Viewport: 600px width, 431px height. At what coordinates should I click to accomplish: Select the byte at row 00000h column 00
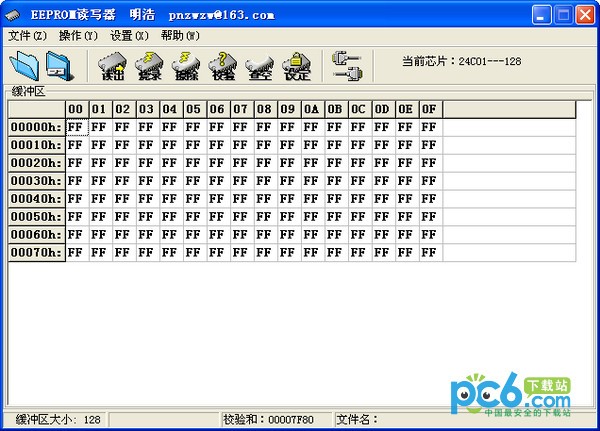77,127
